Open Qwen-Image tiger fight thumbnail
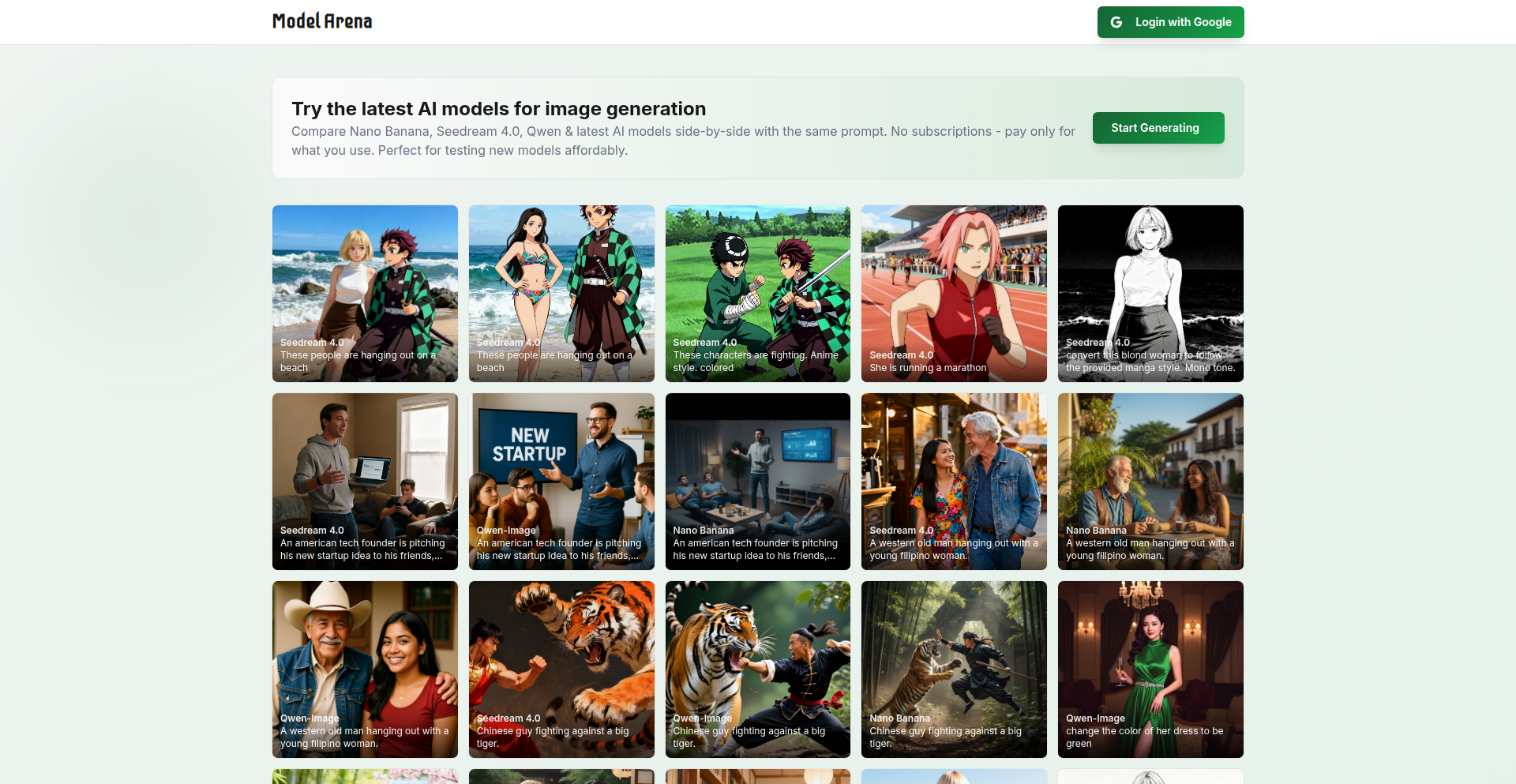1516x784 pixels. (758, 670)
